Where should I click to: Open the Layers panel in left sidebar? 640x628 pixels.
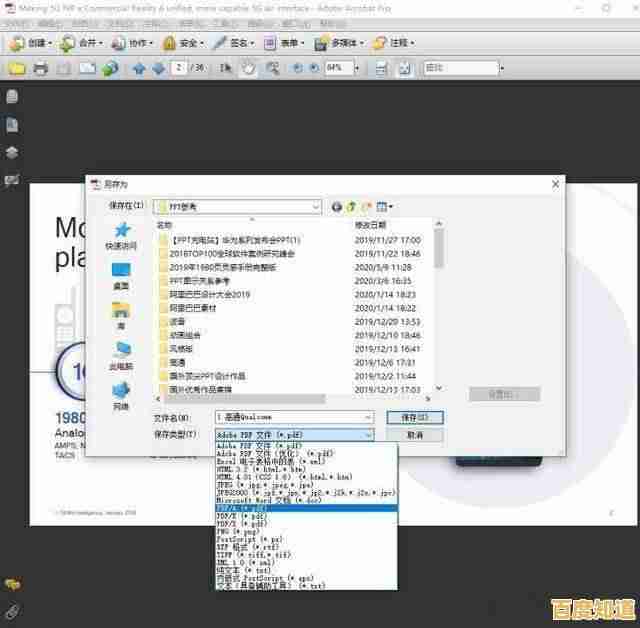click(12, 152)
